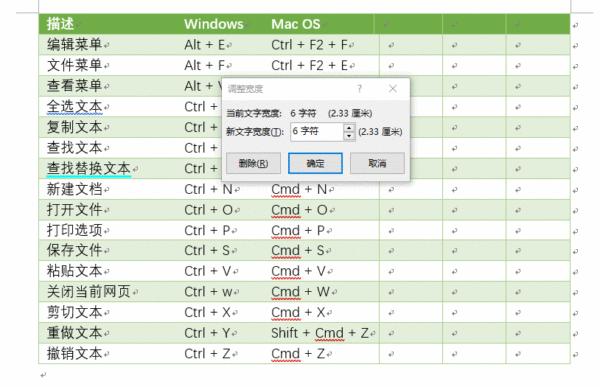Click the 取消 button in the dialog

click(377, 163)
